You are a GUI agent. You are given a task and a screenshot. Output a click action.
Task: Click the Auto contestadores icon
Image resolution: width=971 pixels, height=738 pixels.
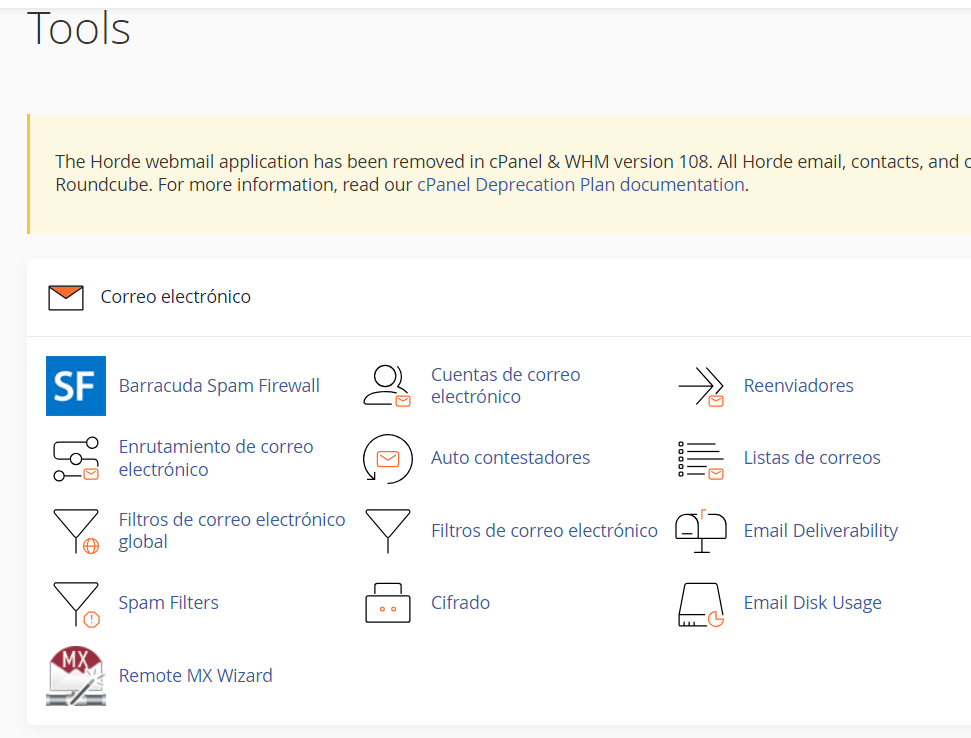click(x=388, y=458)
